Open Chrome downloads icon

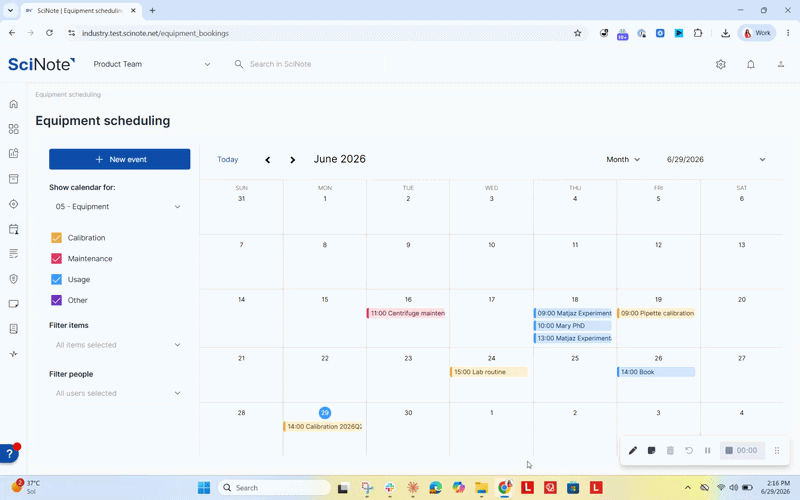click(x=725, y=33)
